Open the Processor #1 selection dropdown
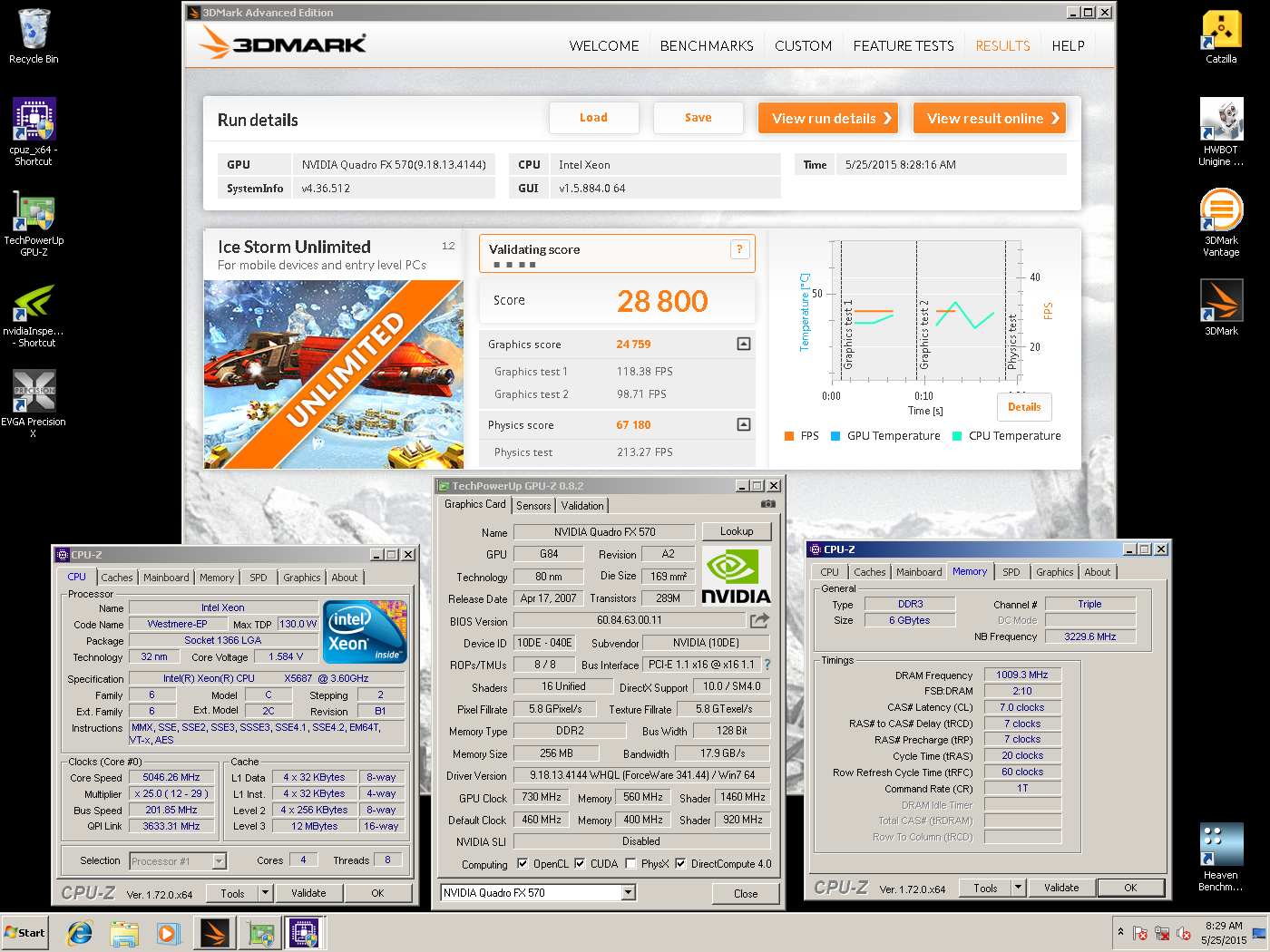The width and height of the screenshot is (1270, 952). tap(219, 861)
